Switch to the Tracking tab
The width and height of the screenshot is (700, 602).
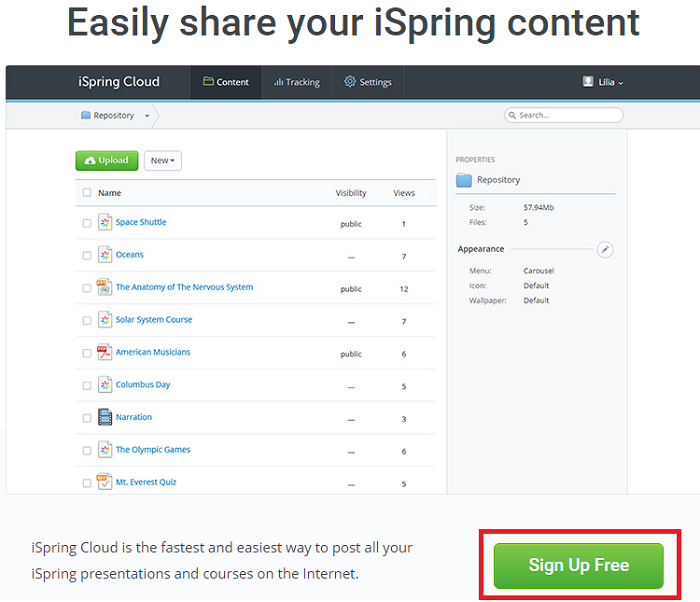[x=296, y=82]
